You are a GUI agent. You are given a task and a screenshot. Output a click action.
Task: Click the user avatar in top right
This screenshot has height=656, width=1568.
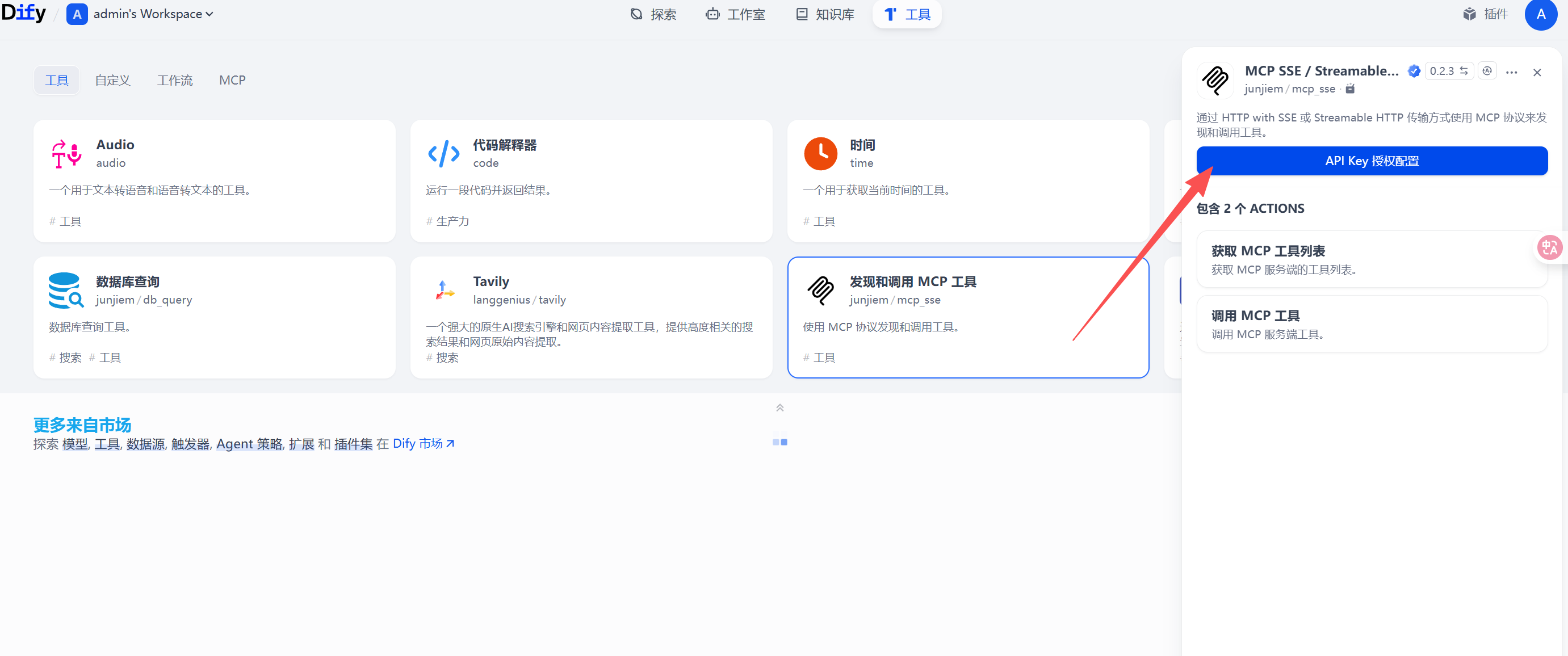point(1540,14)
